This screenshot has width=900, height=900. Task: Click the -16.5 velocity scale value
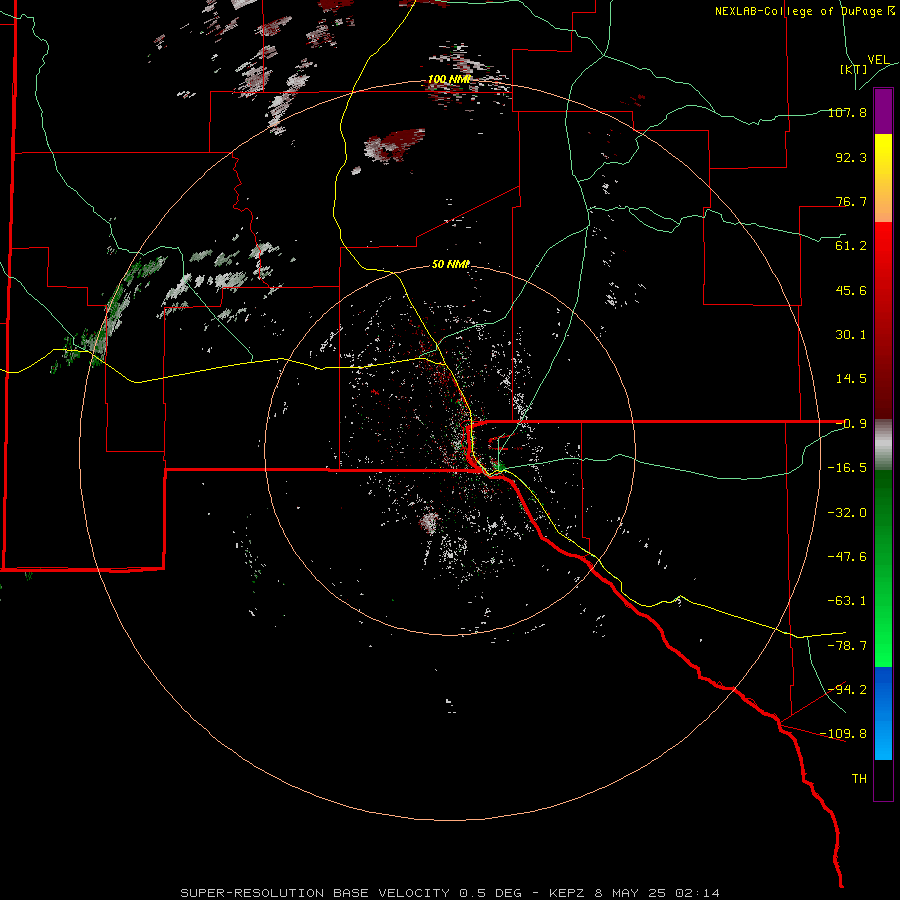(x=847, y=468)
